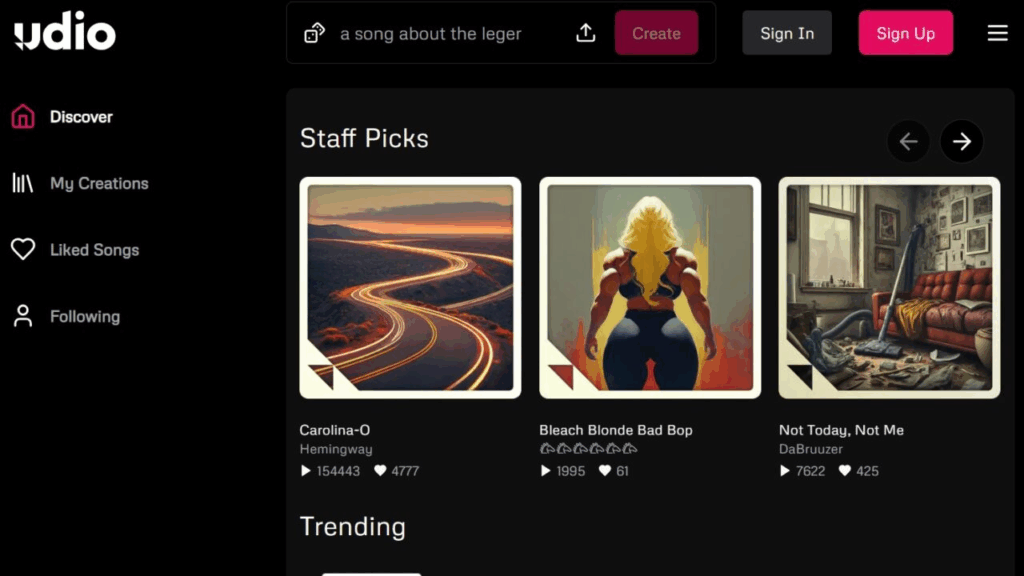Screen dimensions: 1024x576
Task: Like Bleach Blonde Bad Bop heart
Action: (605, 471)
